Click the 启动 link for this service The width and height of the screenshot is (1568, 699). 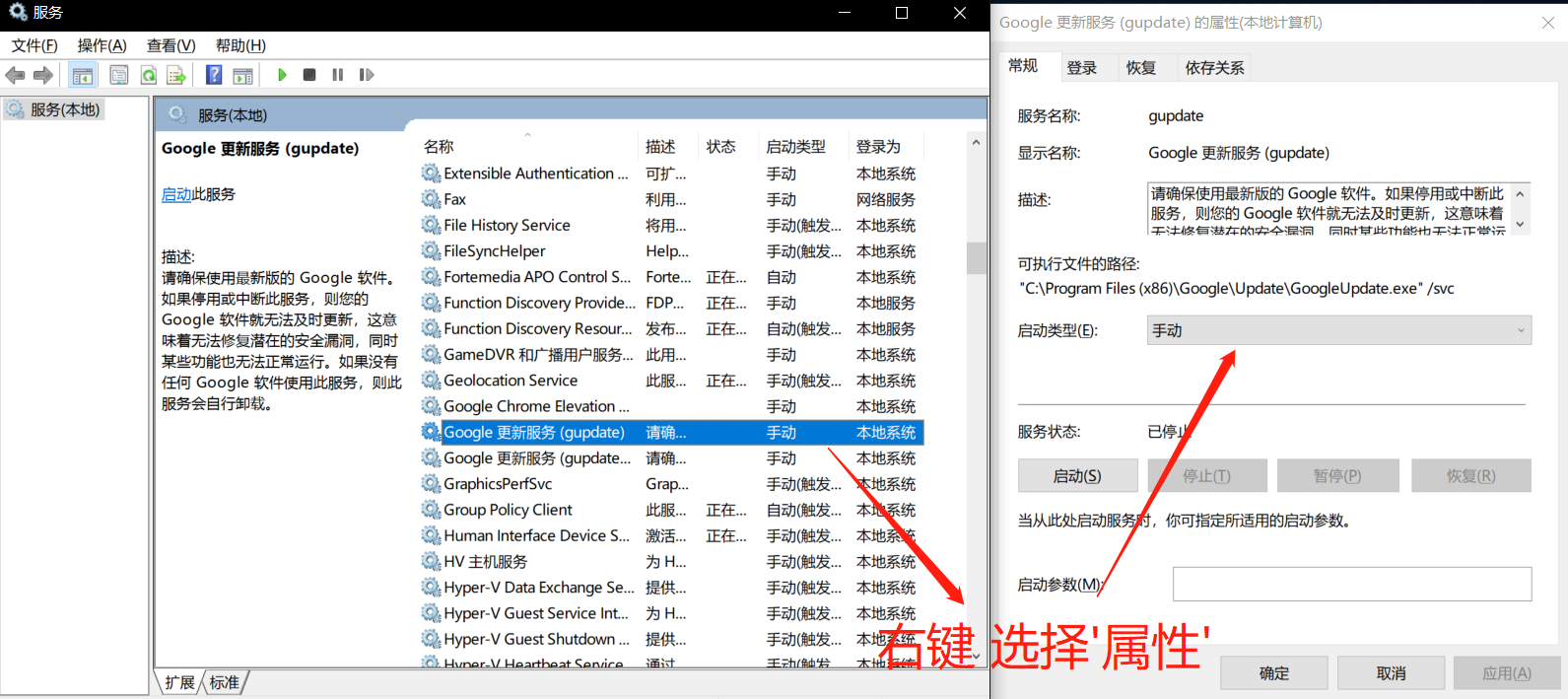[176, 194]
